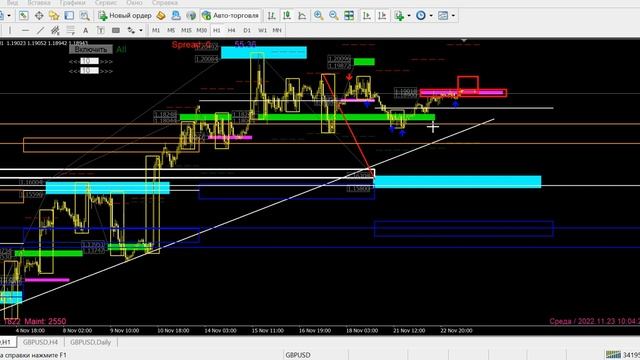
Task: Switch chart to line chart mode
Action: pos(302,16)
